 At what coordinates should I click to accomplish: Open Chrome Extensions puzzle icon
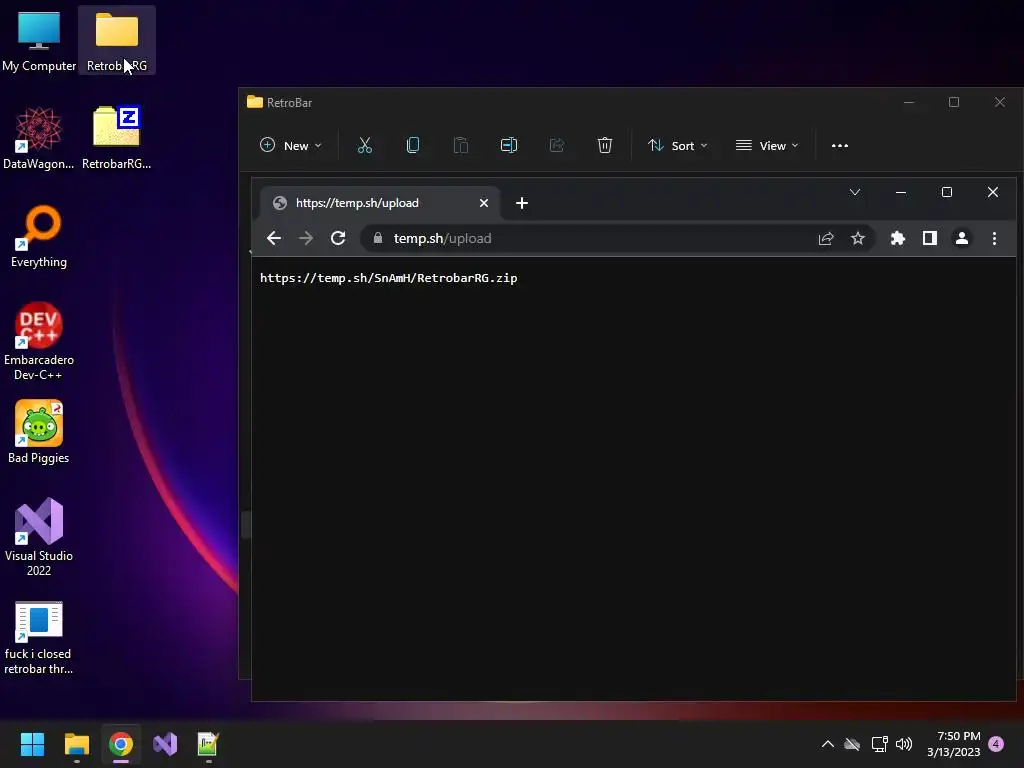(898, 238)
